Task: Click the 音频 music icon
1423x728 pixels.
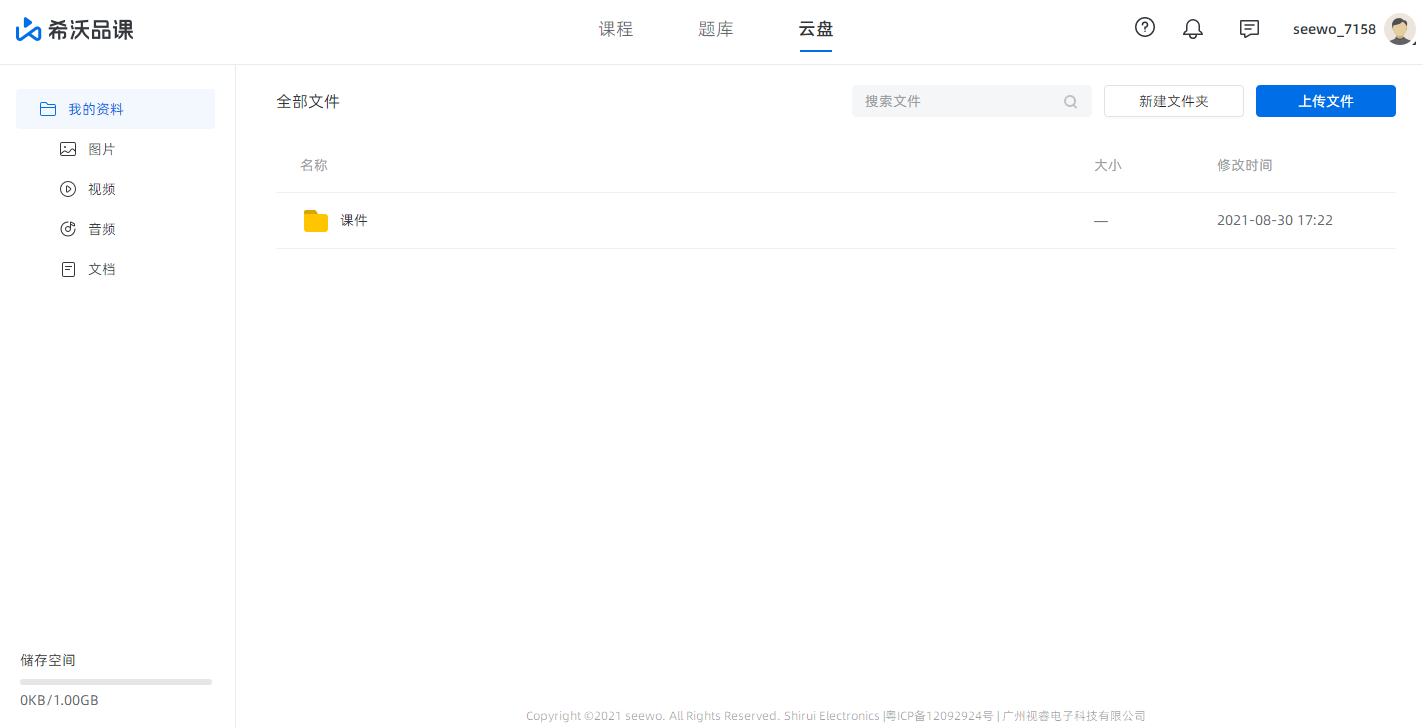Action: pyautogui.click(x=68, y=229)
